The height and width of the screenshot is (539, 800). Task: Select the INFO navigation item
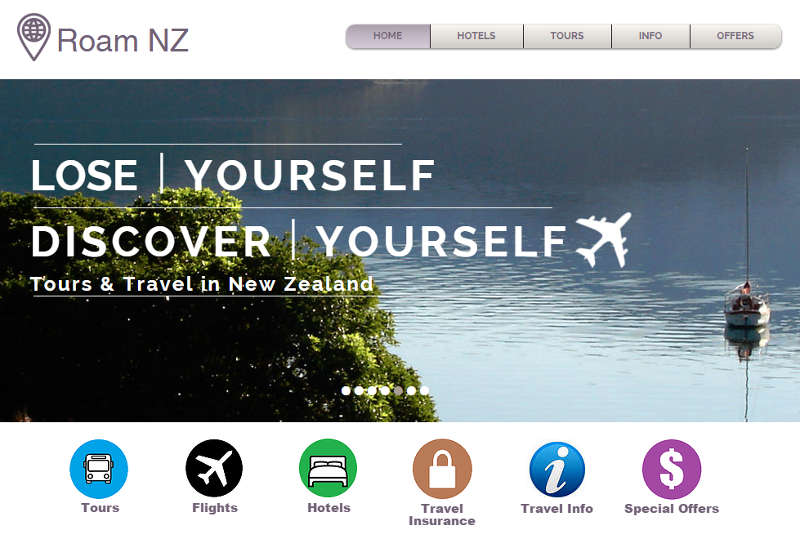point(651,36)
